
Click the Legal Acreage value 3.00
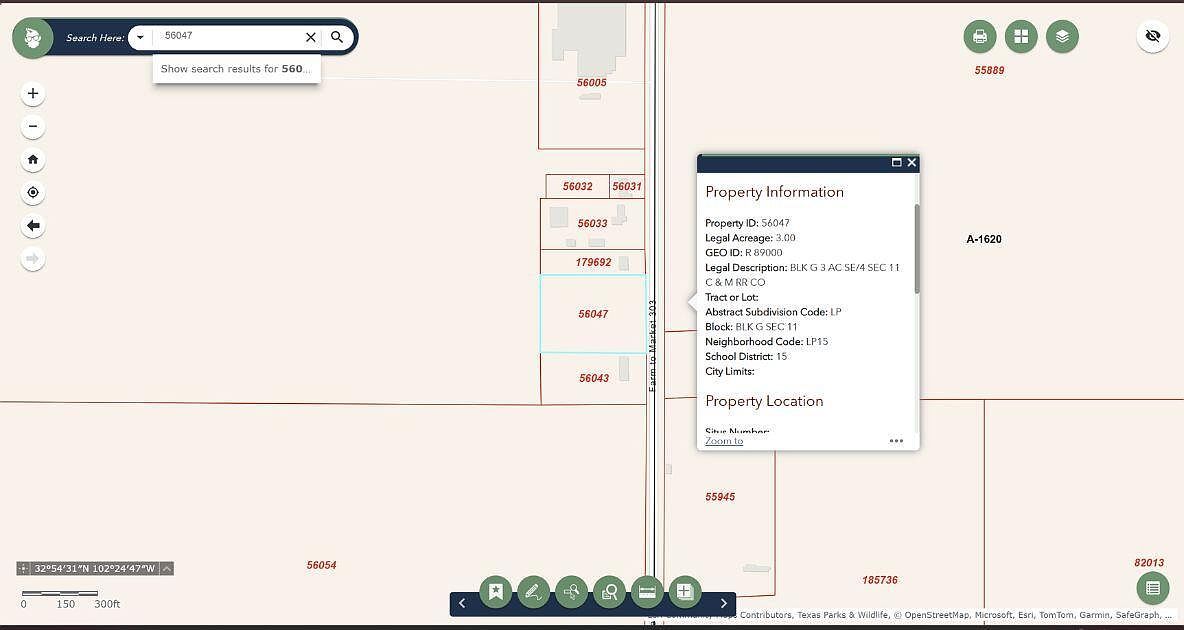coord(785,238)
